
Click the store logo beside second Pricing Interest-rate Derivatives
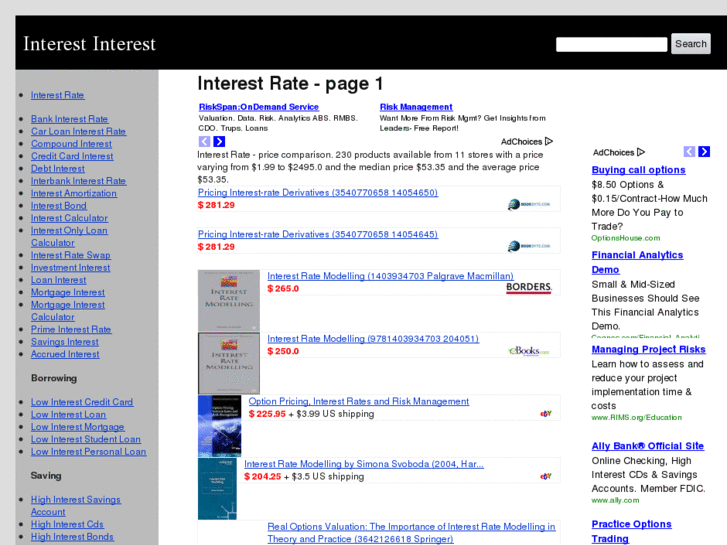529,246
